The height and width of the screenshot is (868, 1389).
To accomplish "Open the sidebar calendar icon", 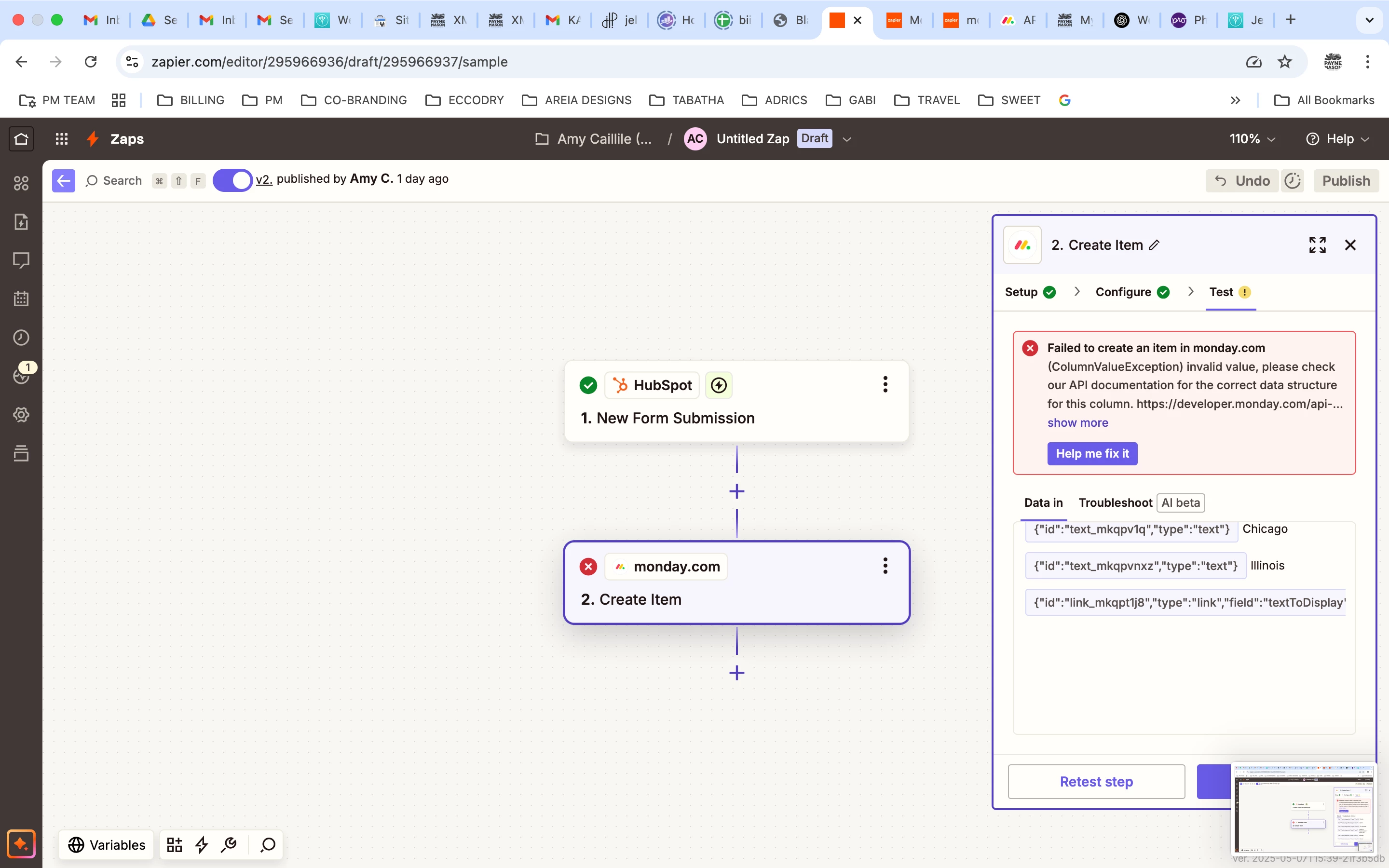I will 21,298.
